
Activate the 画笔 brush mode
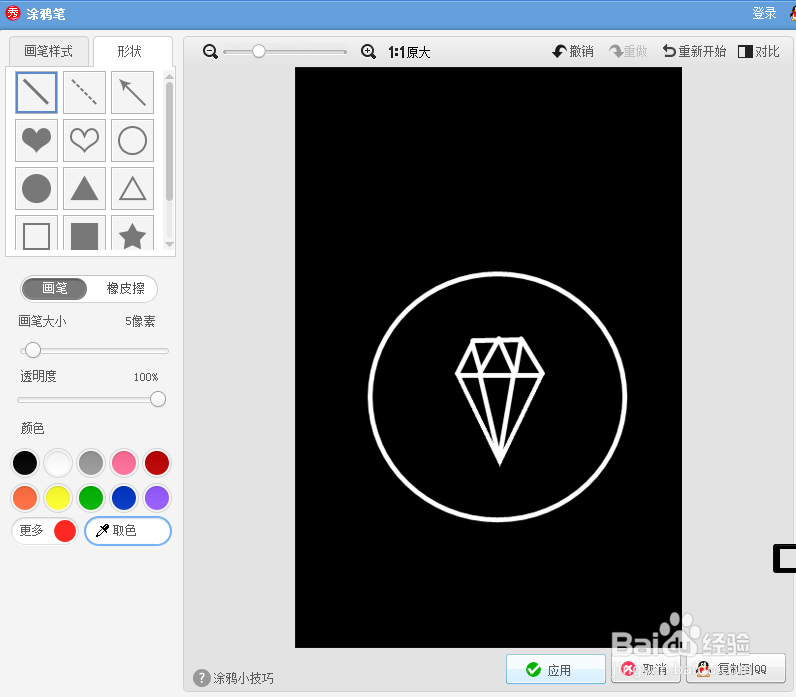(55, 288)
